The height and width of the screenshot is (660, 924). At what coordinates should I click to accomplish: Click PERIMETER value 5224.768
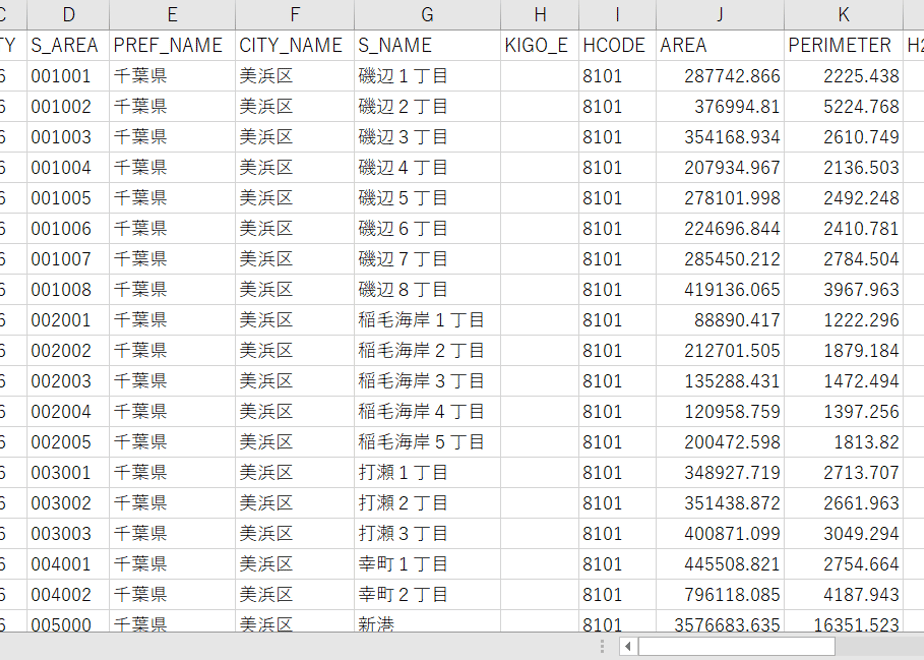[x=844, y=107]
